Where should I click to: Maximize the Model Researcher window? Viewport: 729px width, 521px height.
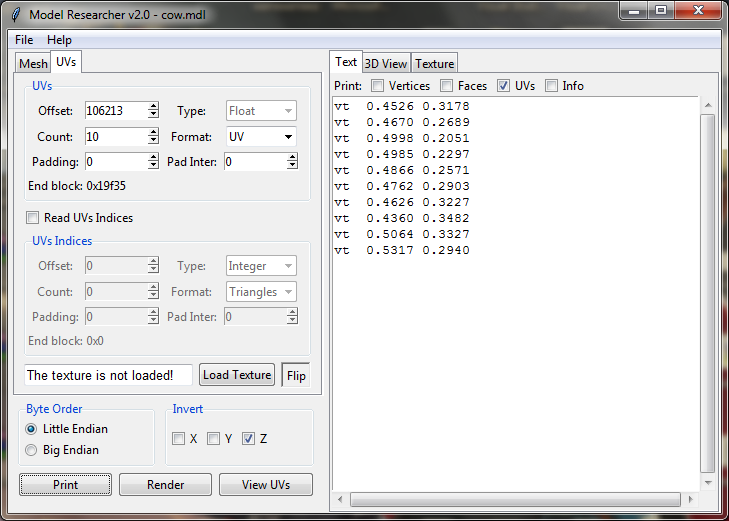coord(661,11)
